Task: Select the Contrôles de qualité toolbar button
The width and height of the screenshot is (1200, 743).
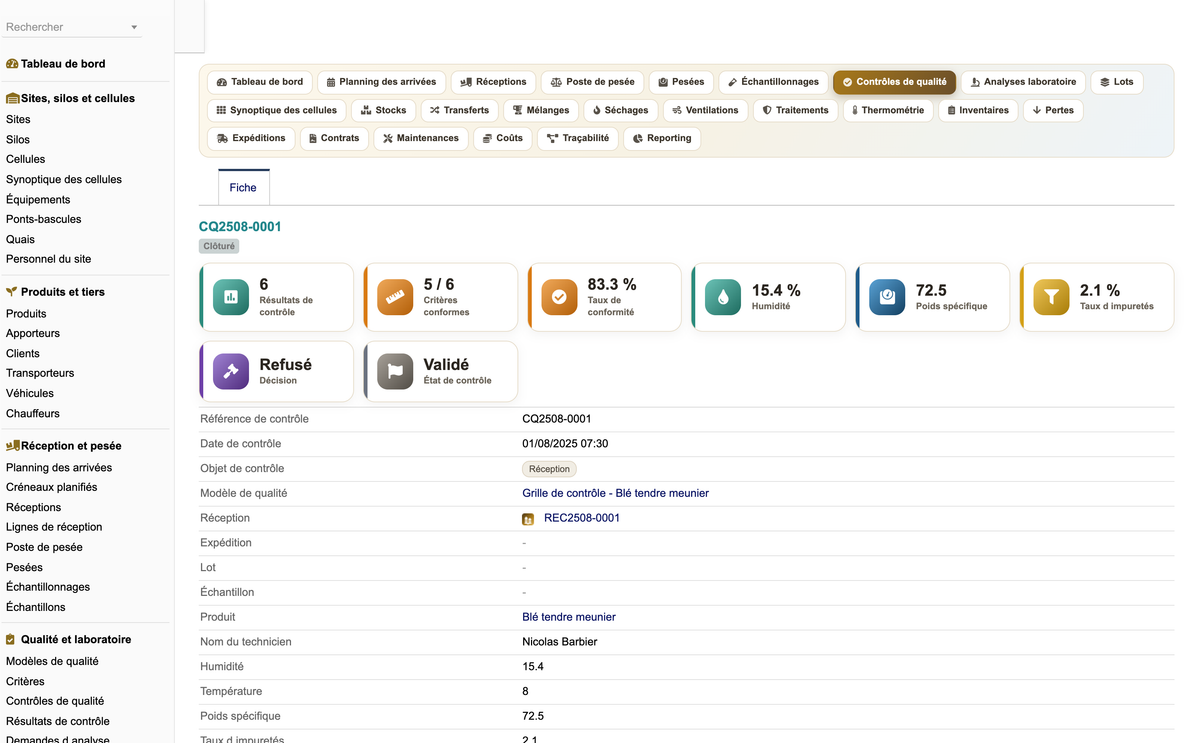Action: tap(894, 82)
